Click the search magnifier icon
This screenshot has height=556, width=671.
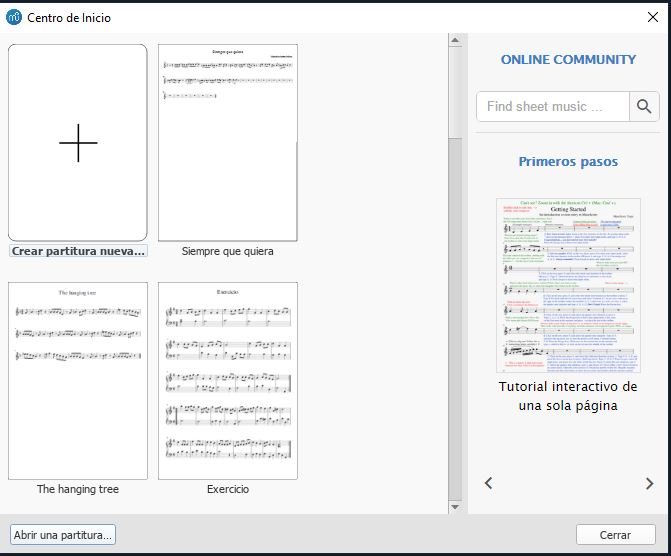[x=644, y=106]
